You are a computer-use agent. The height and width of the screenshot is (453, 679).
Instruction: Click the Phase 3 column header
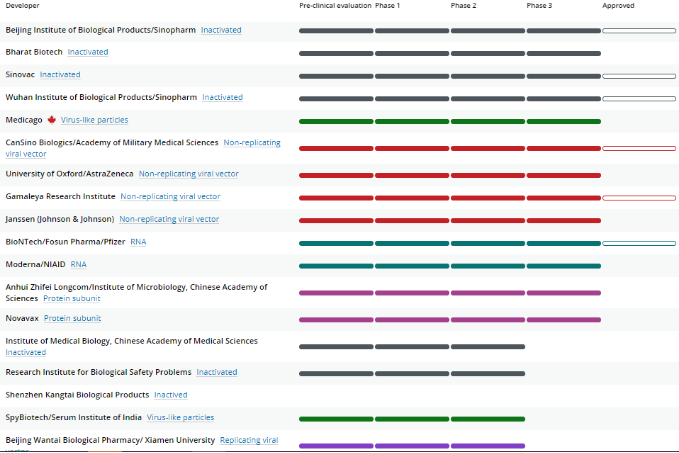[x=539, y=6]
